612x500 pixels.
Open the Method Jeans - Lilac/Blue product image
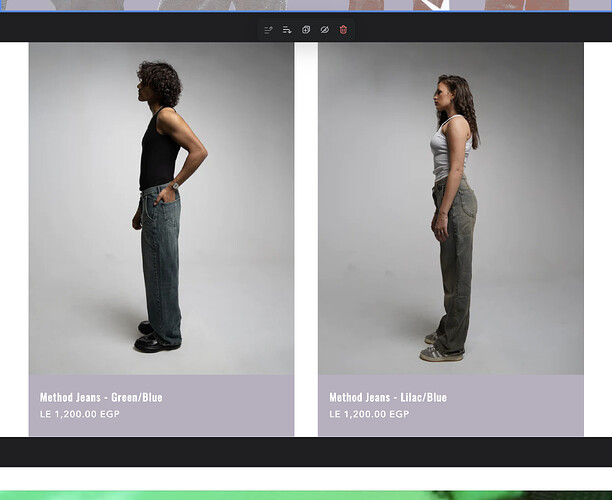pyautogui.click(x=451, y=208)
